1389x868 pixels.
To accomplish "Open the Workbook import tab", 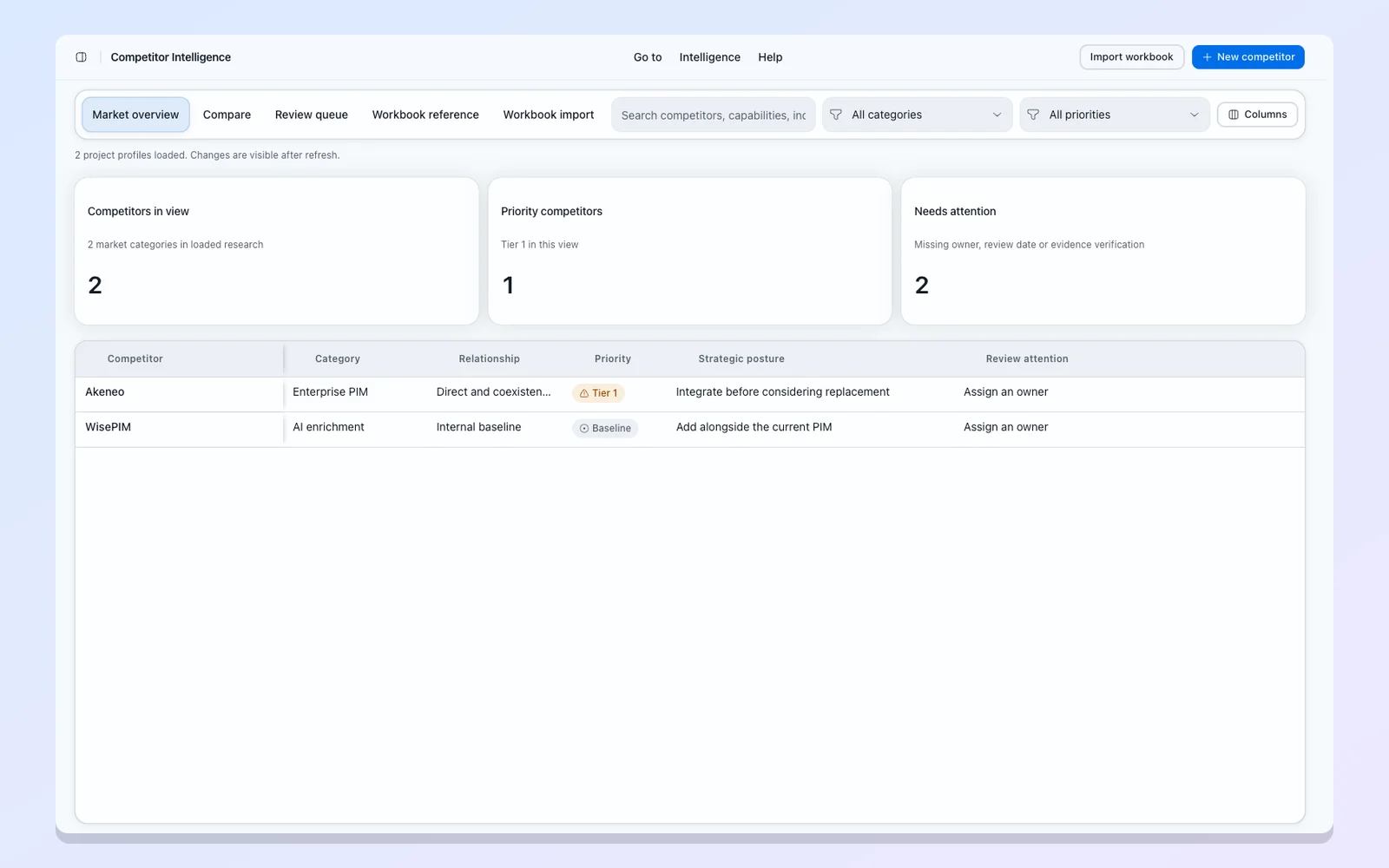I will click(549, 115).
